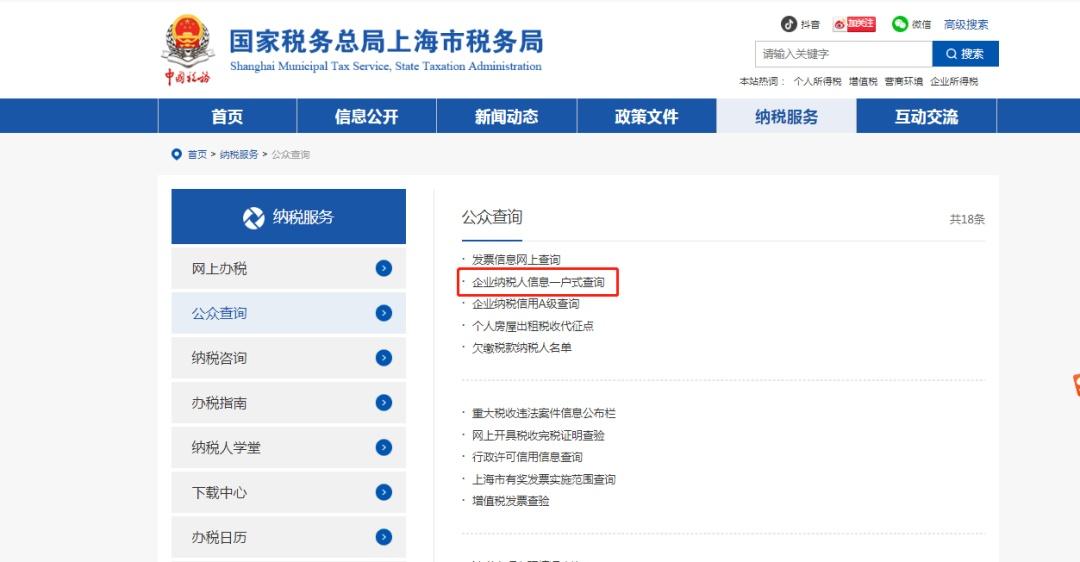Viewport: 1080px width, 562px height.
Task: Go to the 互动交流 navigation tab
Action: click(926, 117)
